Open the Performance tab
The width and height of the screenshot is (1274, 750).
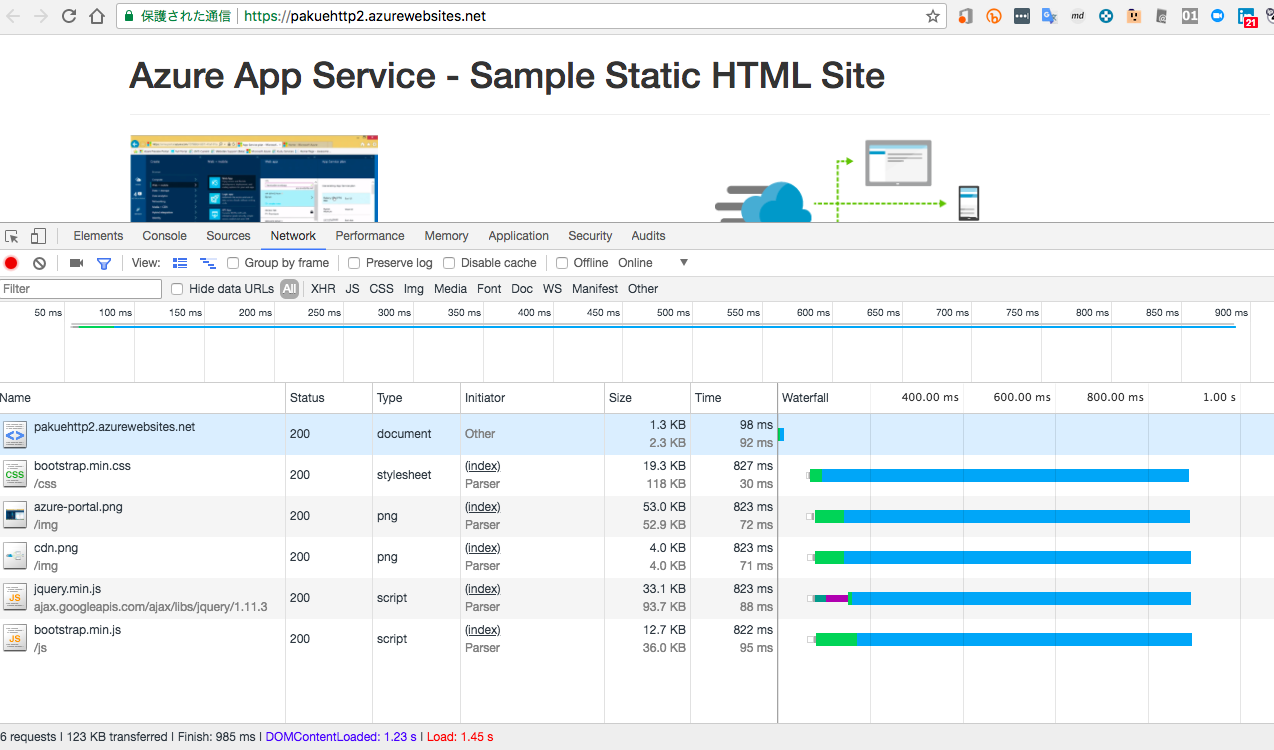click(x=370, y=236)
